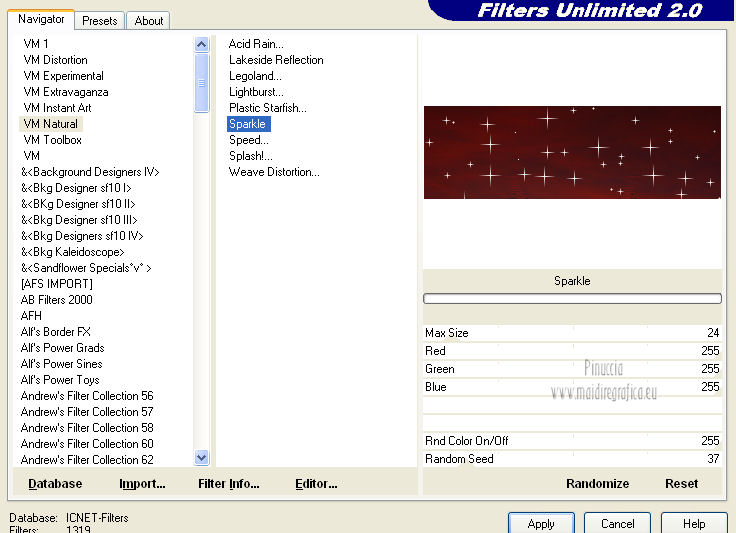Select &<Sandflower Specials°v°> category

tap(86, 268)
